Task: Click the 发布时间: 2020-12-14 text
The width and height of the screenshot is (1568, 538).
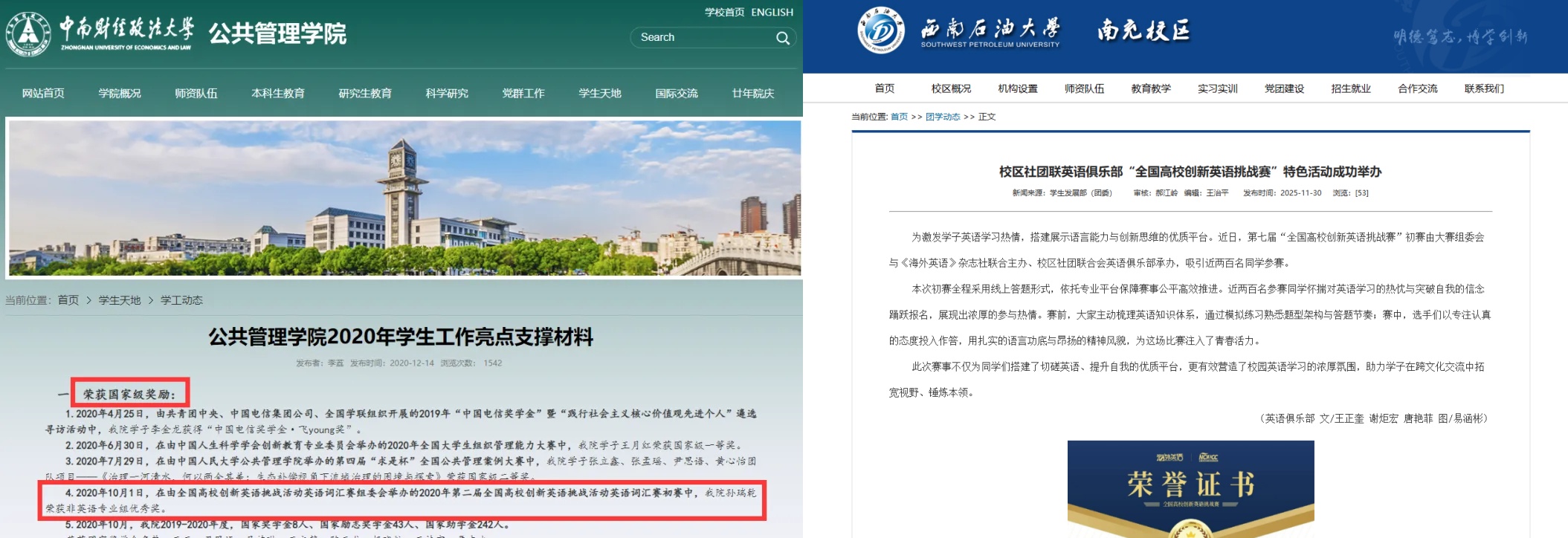Action: point(392,363)
